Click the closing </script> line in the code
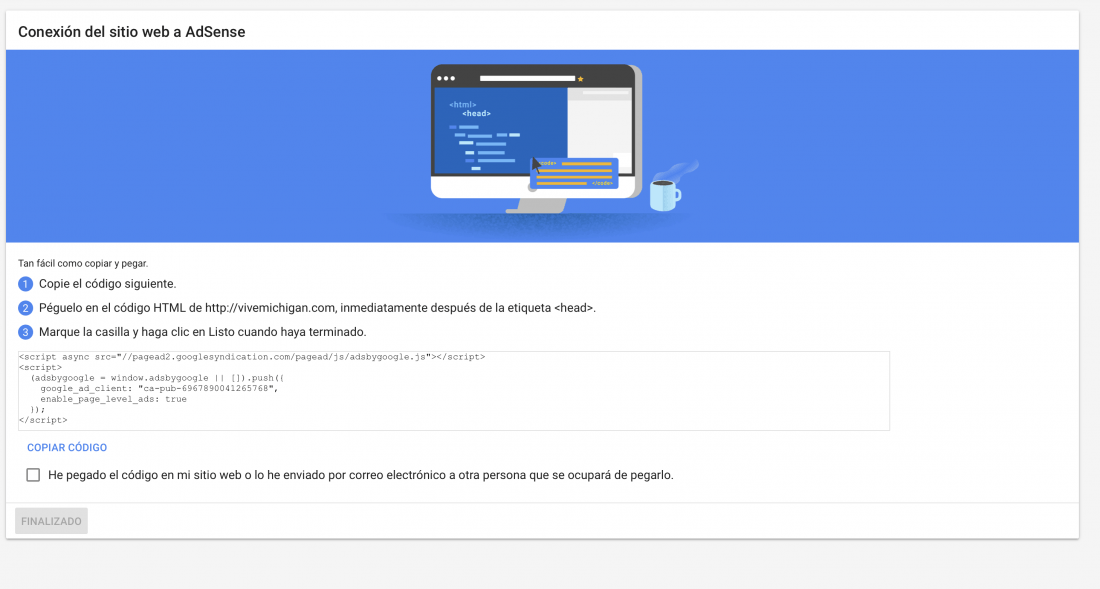1100x589 pixels. [x=43, y=420]
